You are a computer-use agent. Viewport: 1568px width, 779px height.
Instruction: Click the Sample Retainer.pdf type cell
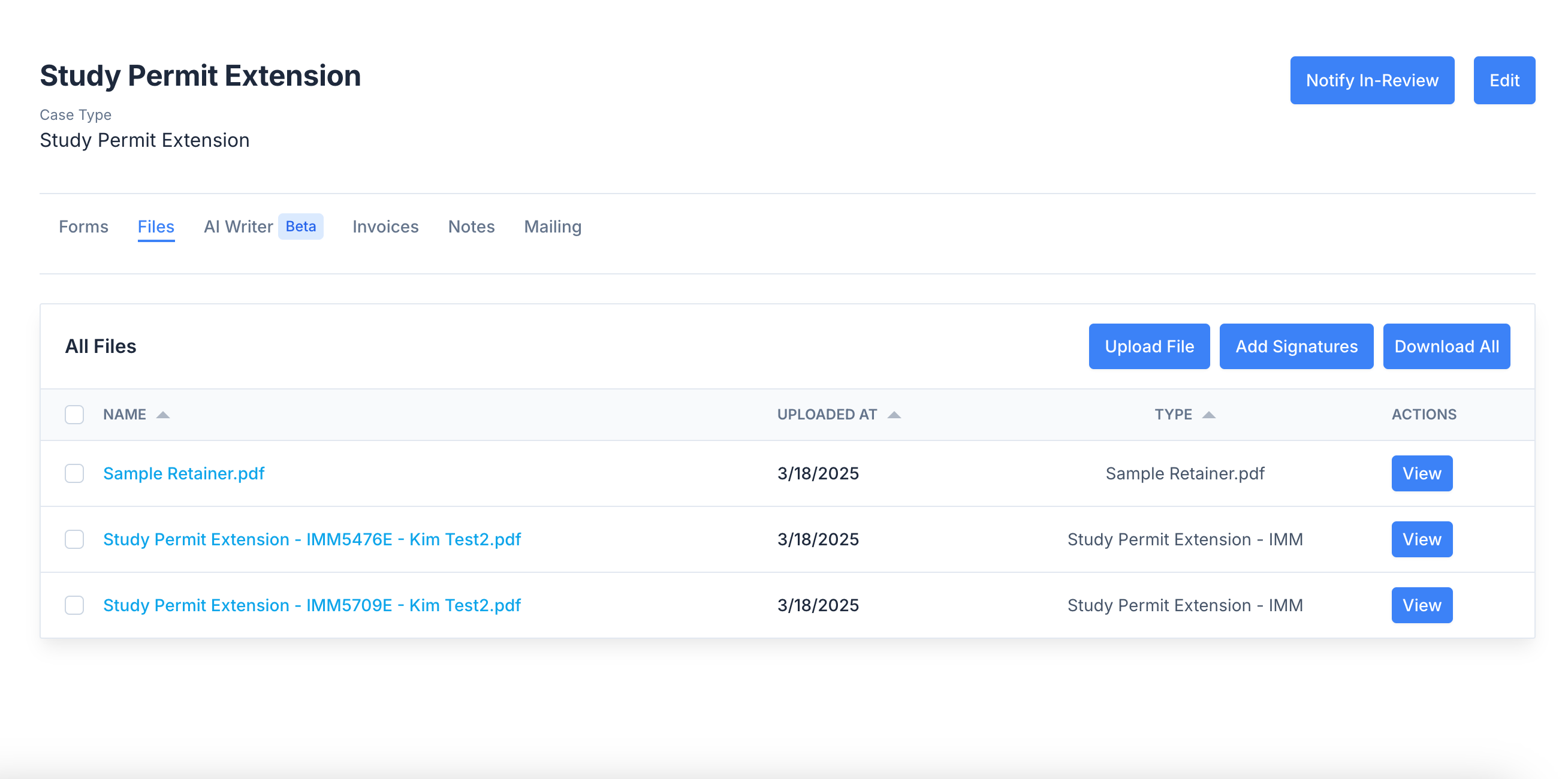coord(1184,473)
